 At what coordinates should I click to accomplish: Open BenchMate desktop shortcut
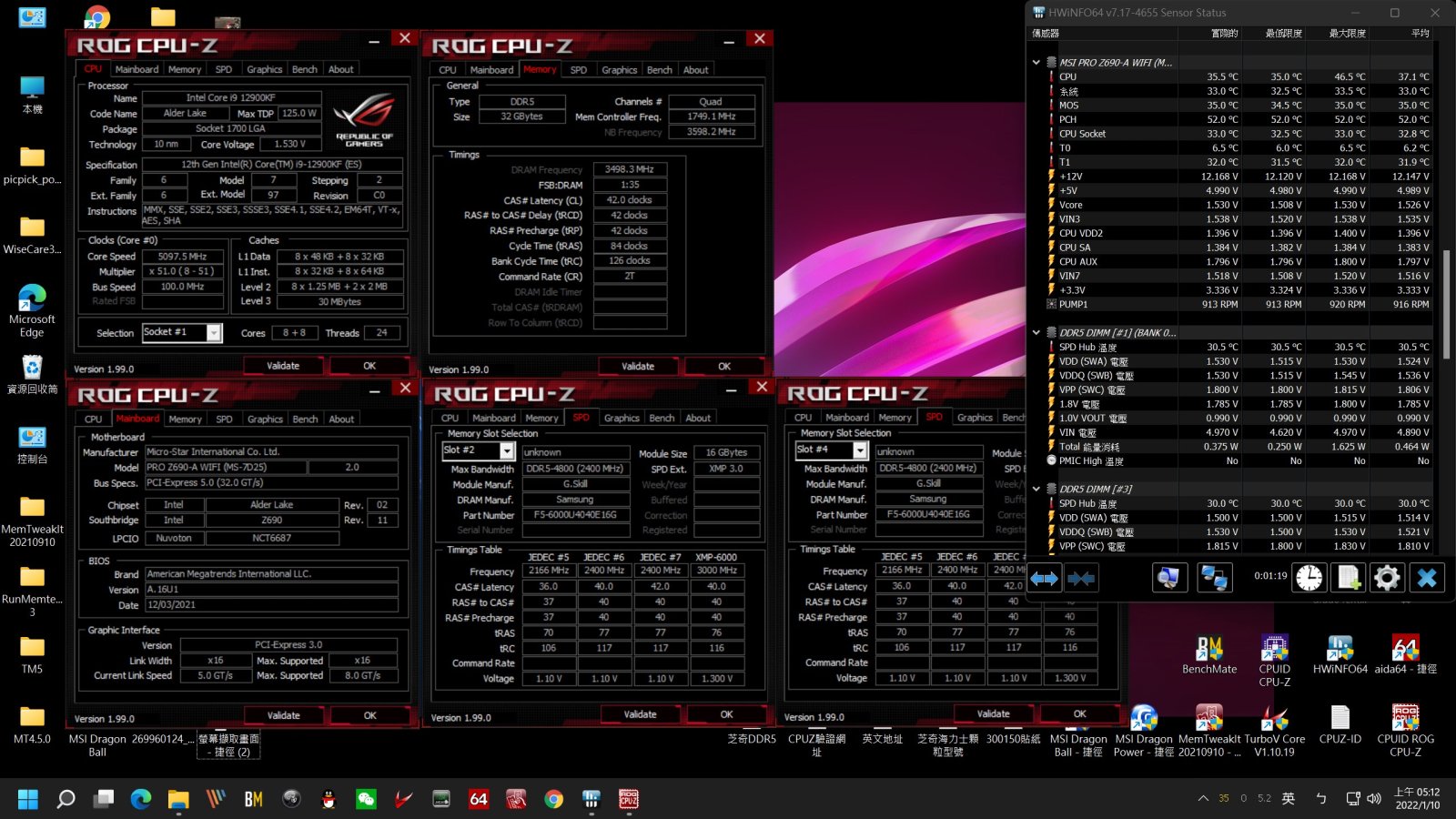point(1209,654)
